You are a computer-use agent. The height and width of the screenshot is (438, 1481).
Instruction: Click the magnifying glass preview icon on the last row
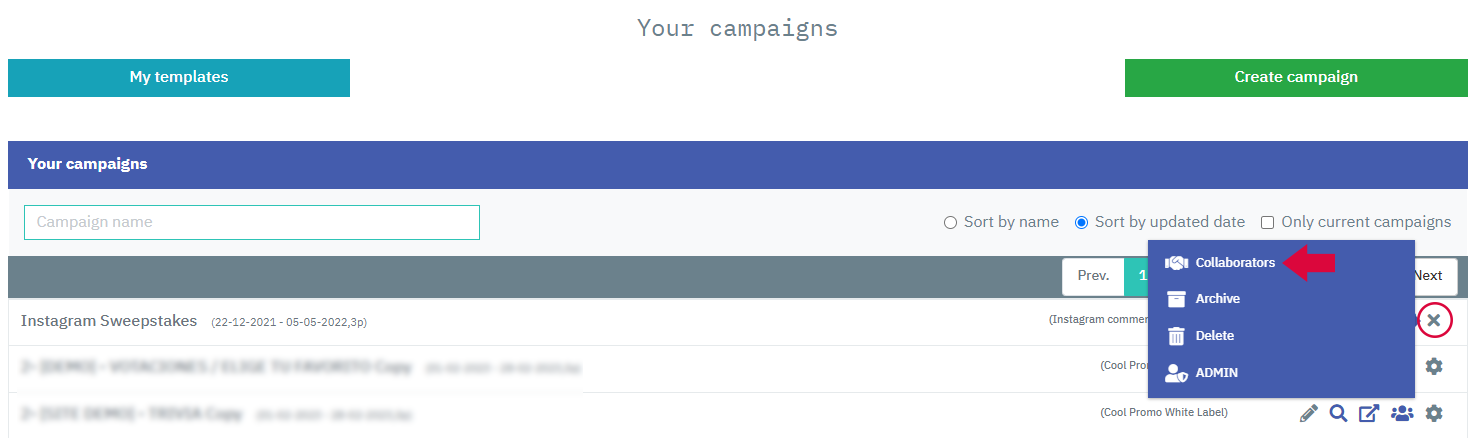tap(1338, 412)
